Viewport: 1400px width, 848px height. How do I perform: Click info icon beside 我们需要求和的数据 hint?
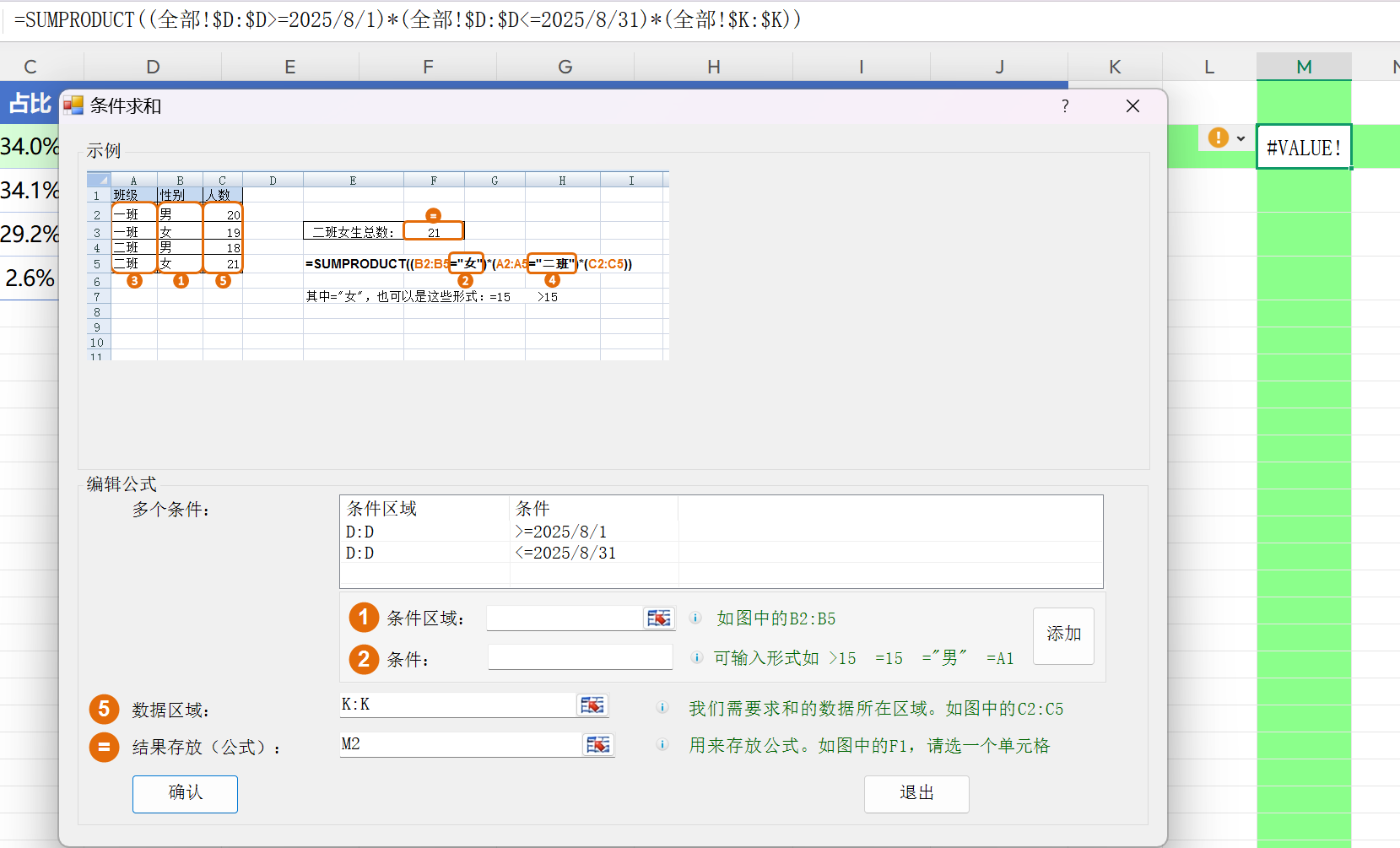662,708
